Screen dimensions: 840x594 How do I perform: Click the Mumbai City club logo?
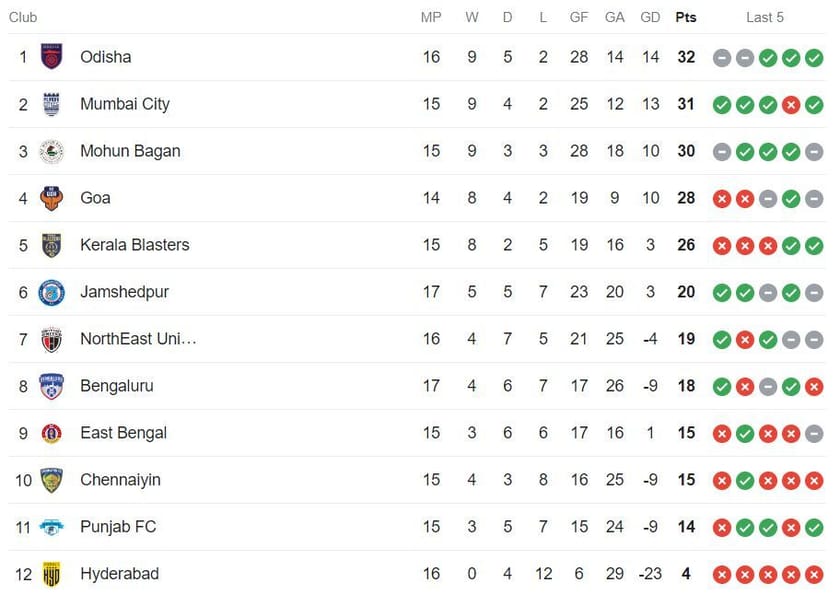pyautogui.click(x=51, y=104)
